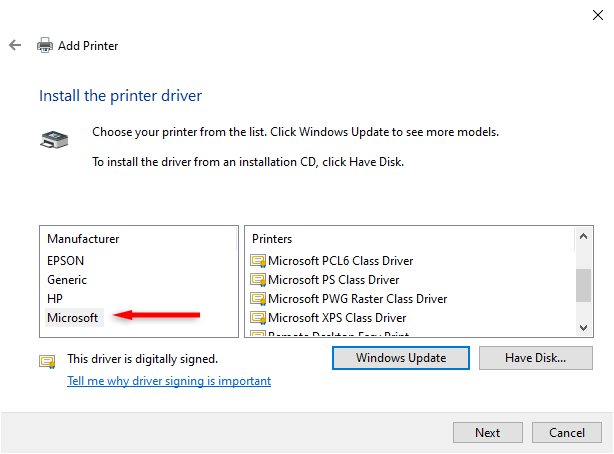Select EPSON in the Manufacturer list

pos(66,261)
